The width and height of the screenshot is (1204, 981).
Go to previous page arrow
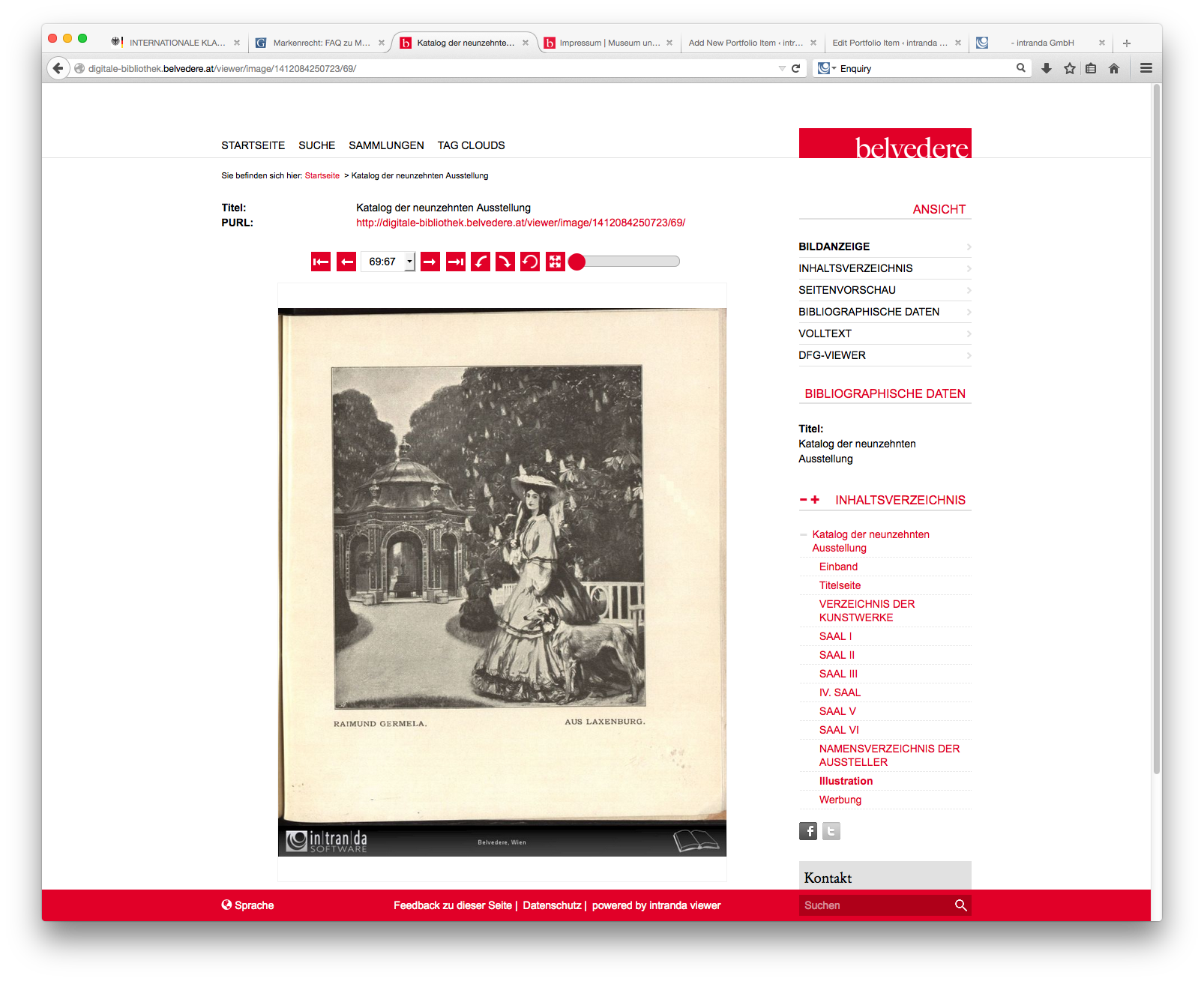(x=346, y=262)
